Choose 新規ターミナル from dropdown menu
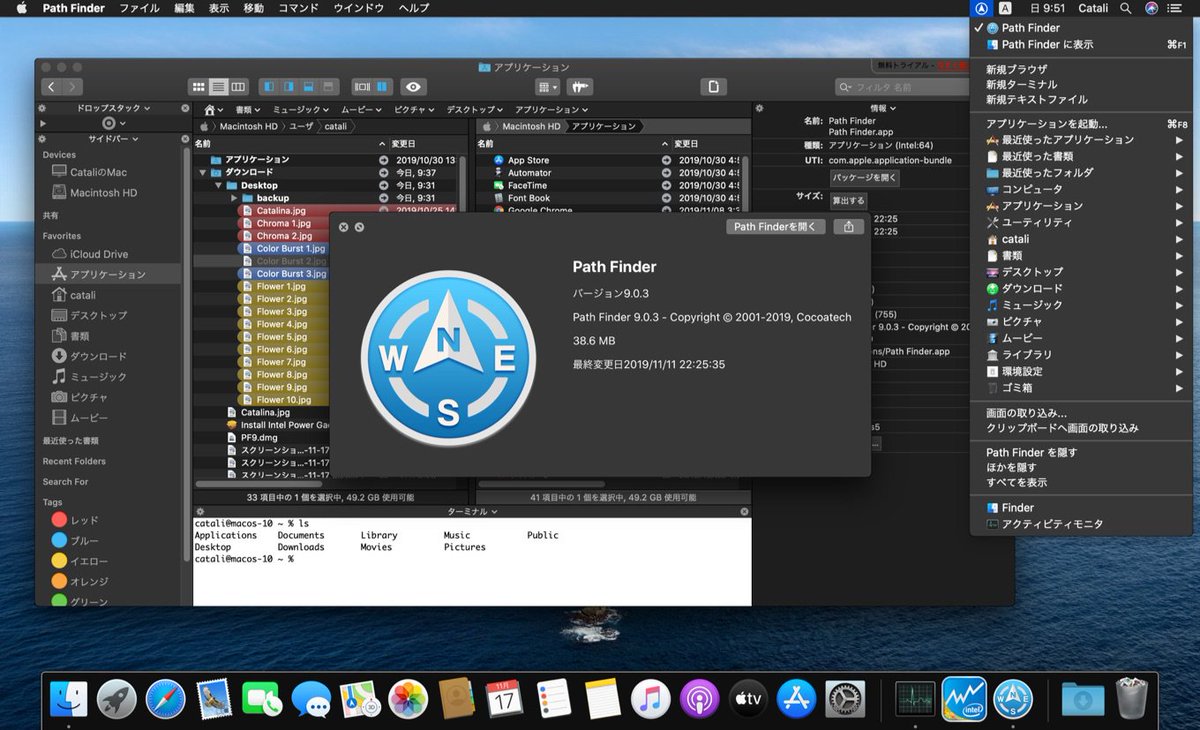Viewport: 1200px width, 730px height. click(1021, 85)
